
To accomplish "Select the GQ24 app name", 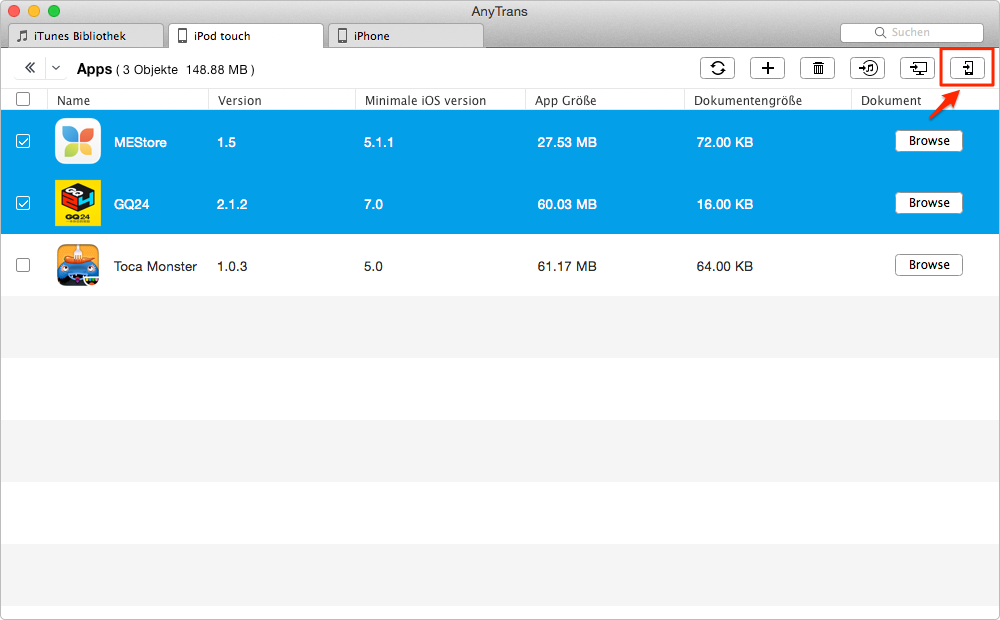I will pyautogui.click(x=131, y=204).
